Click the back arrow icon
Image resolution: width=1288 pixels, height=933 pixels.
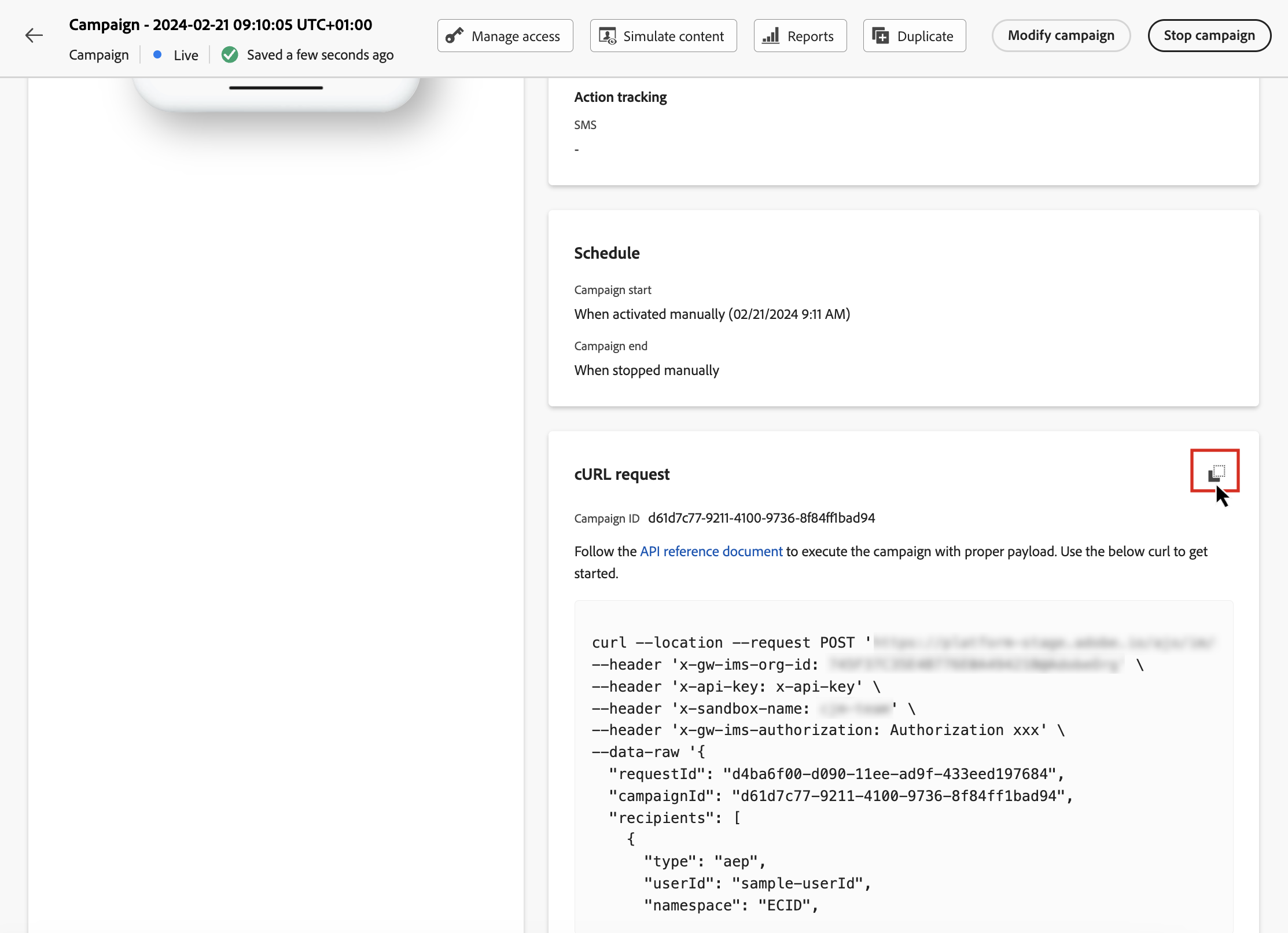click(x=34, y=36)
